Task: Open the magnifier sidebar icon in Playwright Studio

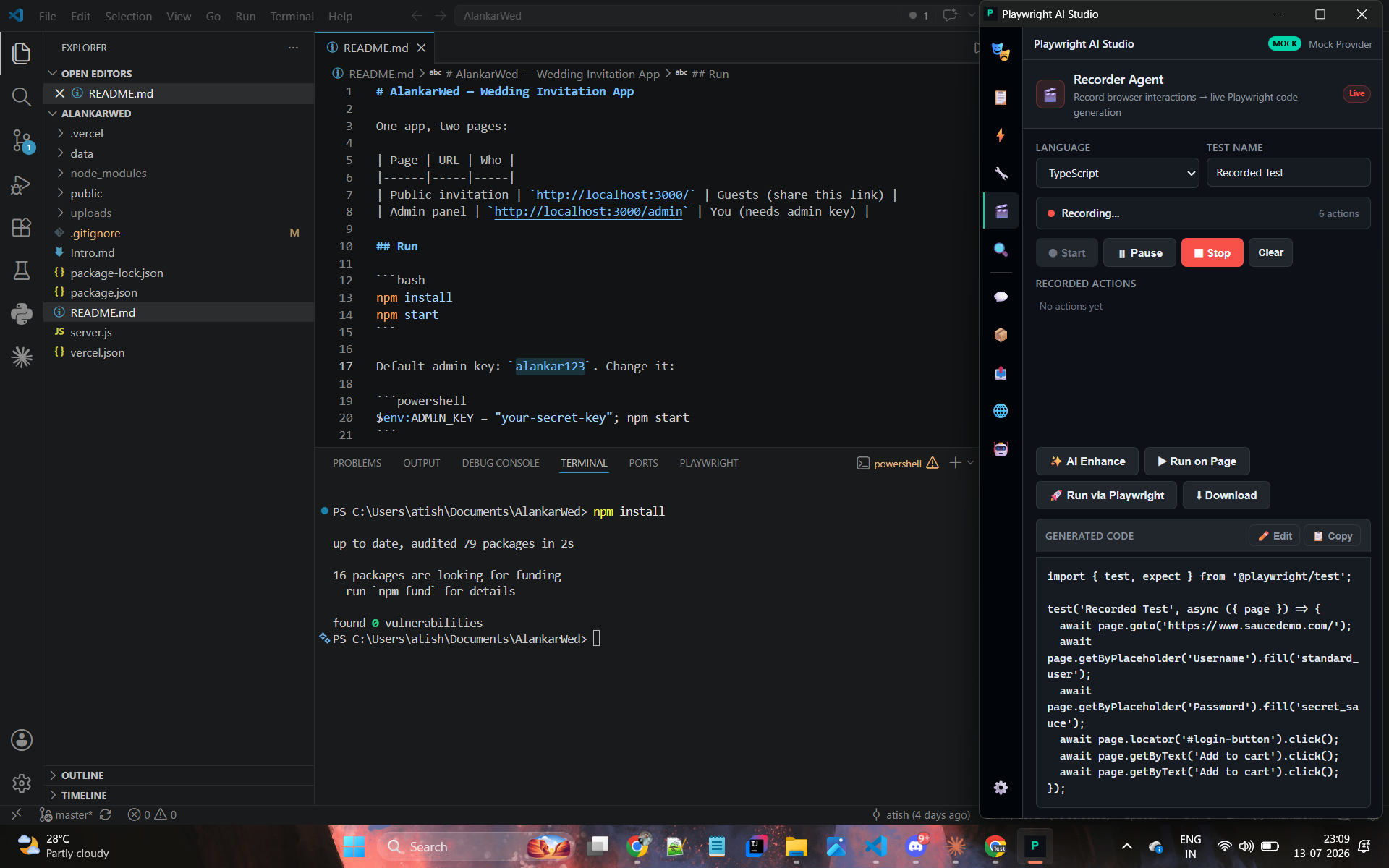Action: [x=1001, y=250]
